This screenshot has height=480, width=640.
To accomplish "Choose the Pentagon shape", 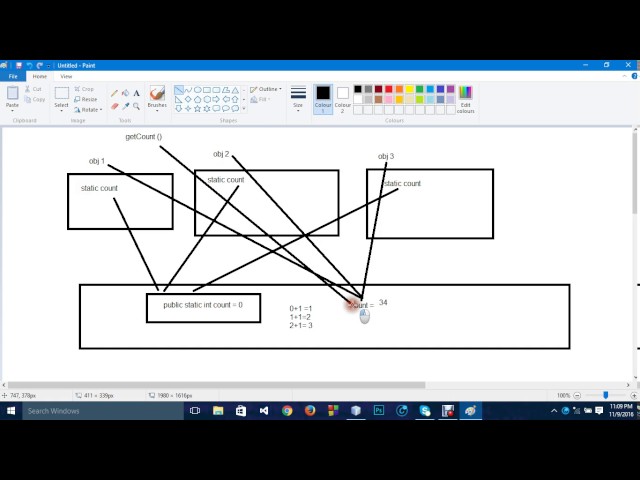I will [198, 99].
